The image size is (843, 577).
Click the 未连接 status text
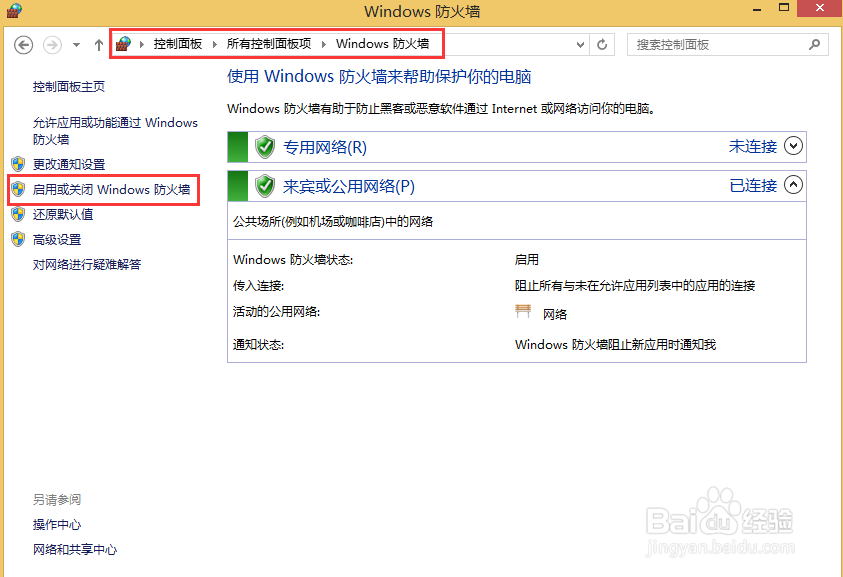[x=753, y=146]
